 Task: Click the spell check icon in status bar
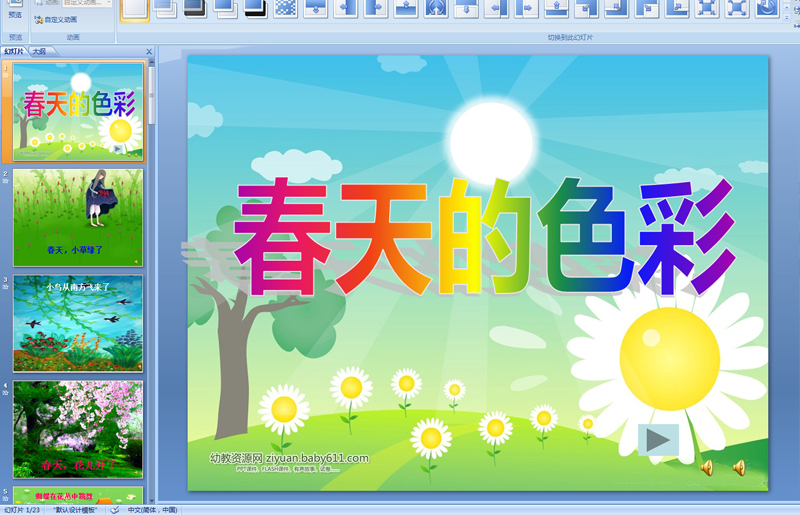coord(115,510)
